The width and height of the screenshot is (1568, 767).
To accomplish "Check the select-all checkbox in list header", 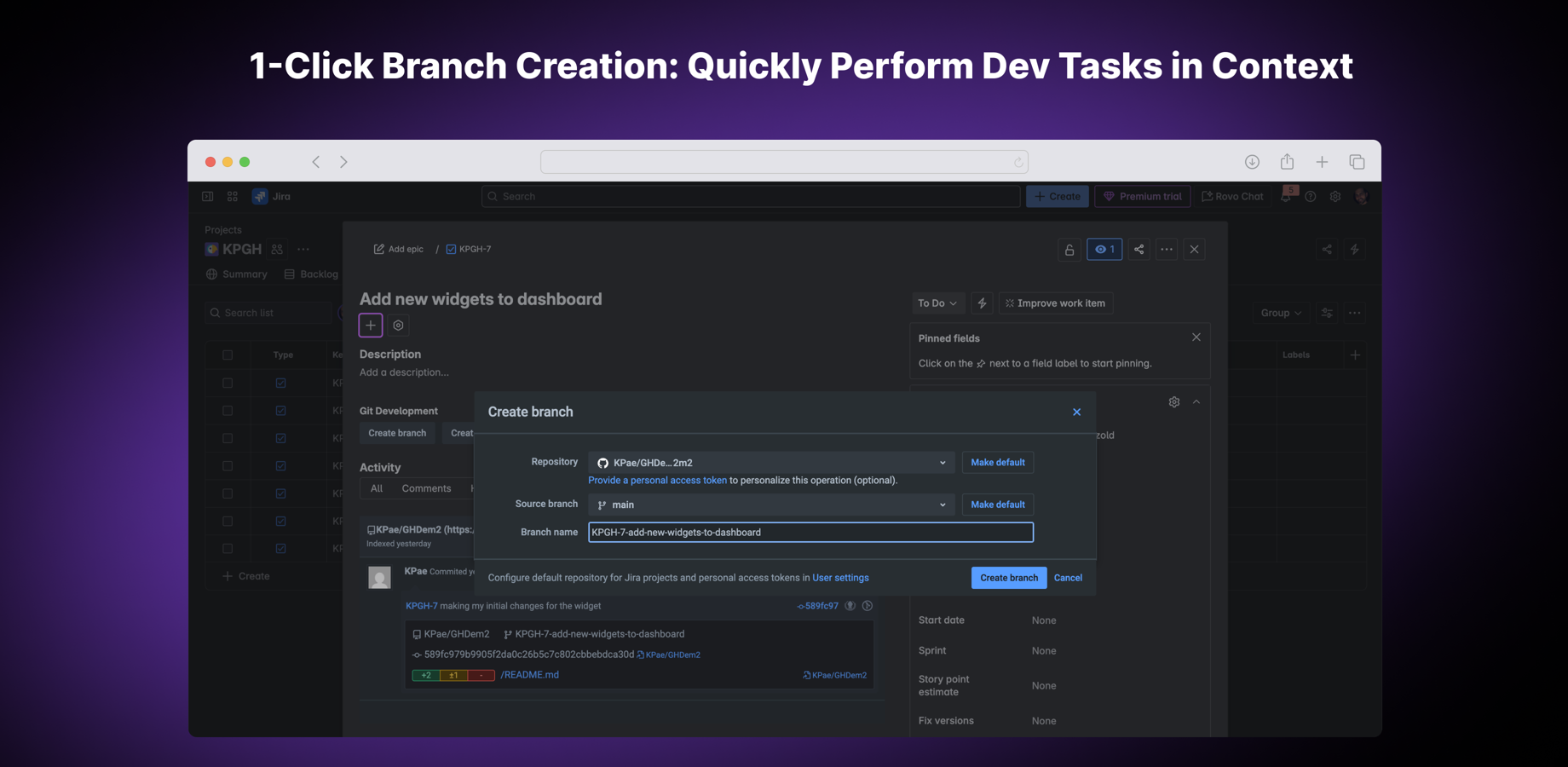I will click(228, 355).
